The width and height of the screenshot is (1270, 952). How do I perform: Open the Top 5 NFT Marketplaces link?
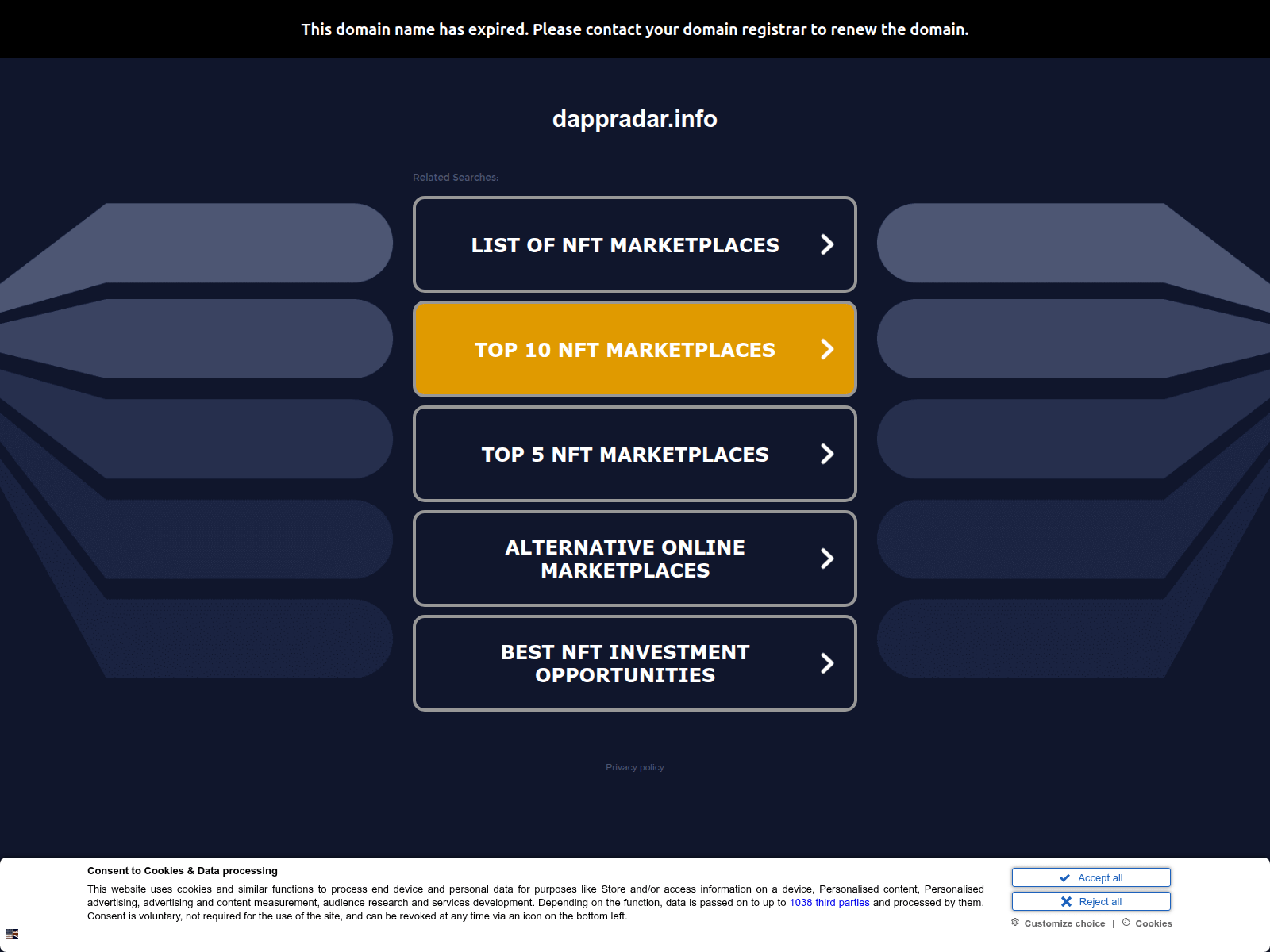pyautogui.click(x=634, y=454)
